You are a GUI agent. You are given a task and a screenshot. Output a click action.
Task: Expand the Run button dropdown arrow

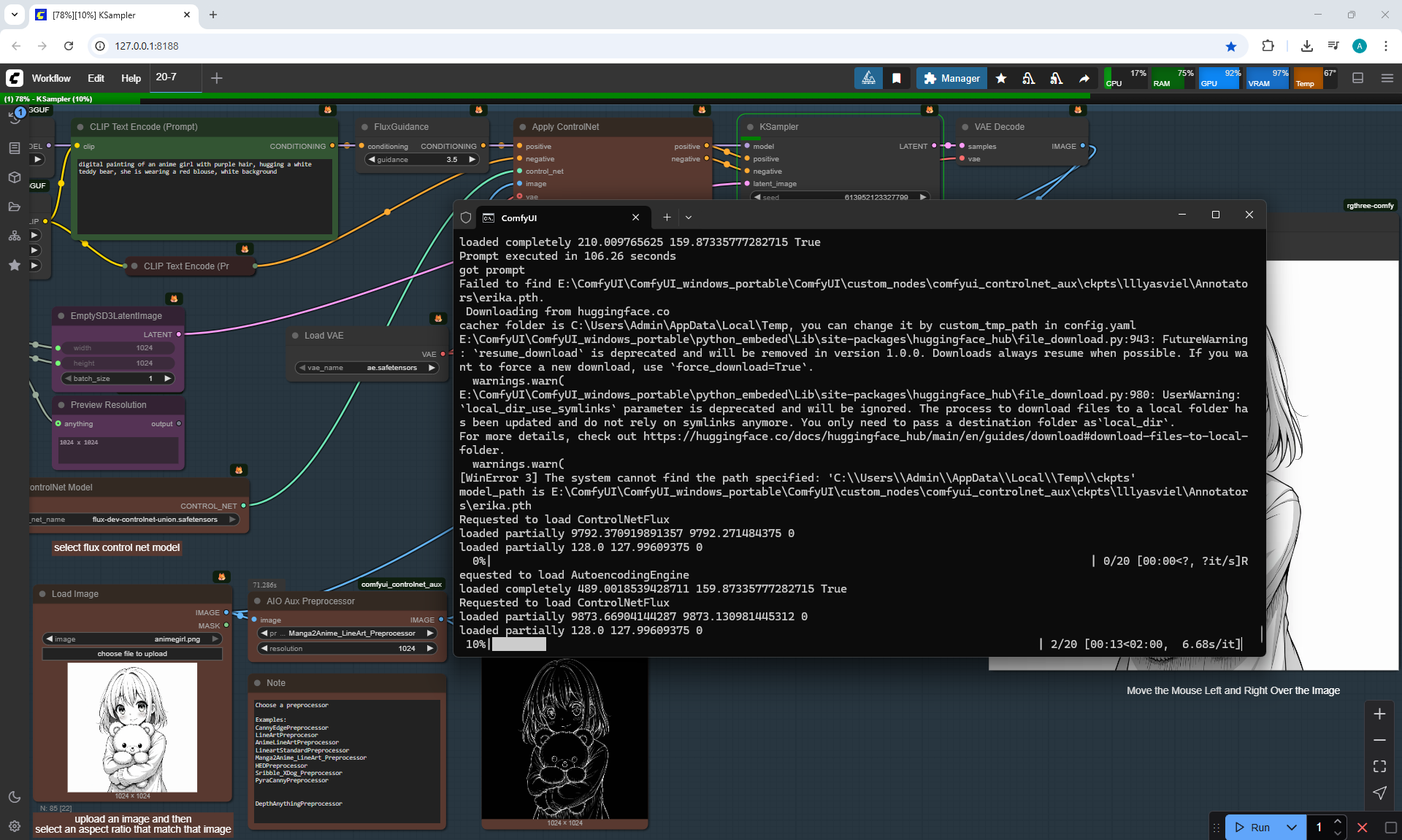click(x=1292, y=827)
